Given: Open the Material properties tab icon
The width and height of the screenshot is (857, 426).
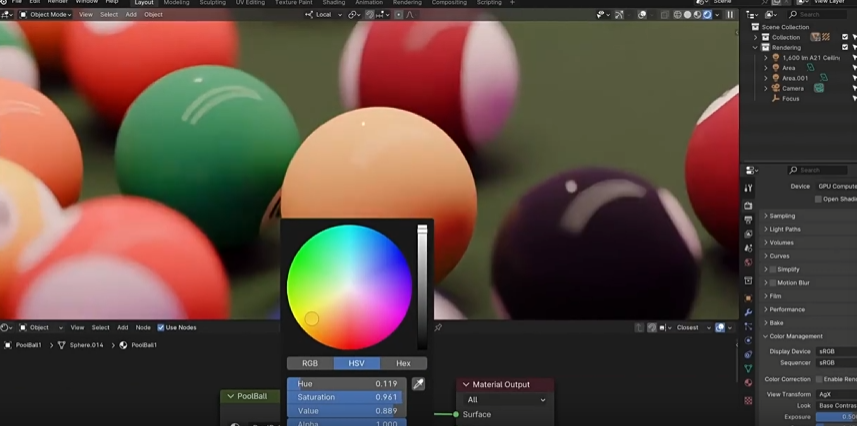Looking at the screenshot, I should pos(748,383).
